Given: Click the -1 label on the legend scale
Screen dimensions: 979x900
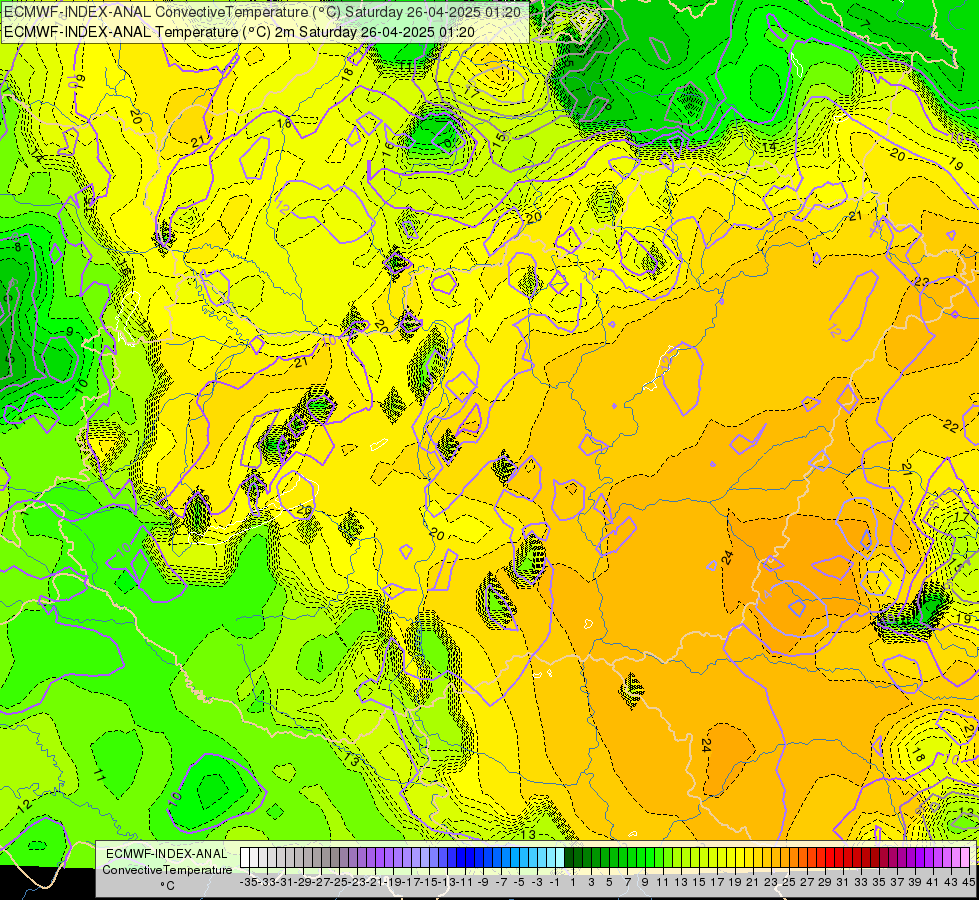Looking at the screenshot, I should [555, 882].
